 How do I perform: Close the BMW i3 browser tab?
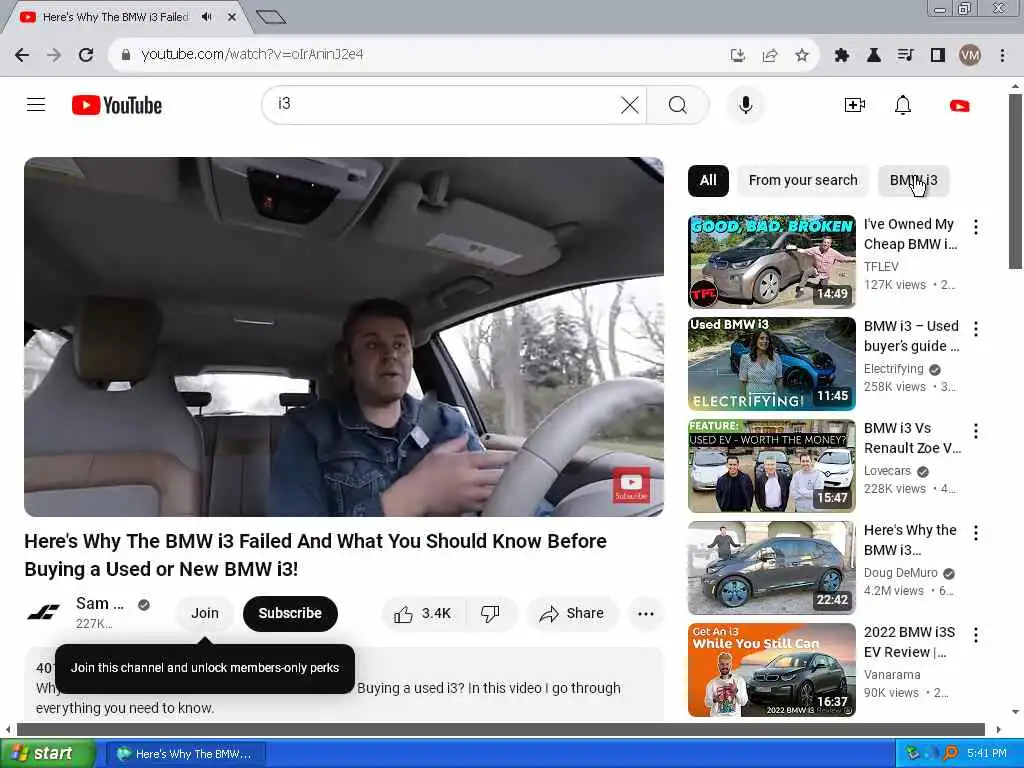point(232,17)
